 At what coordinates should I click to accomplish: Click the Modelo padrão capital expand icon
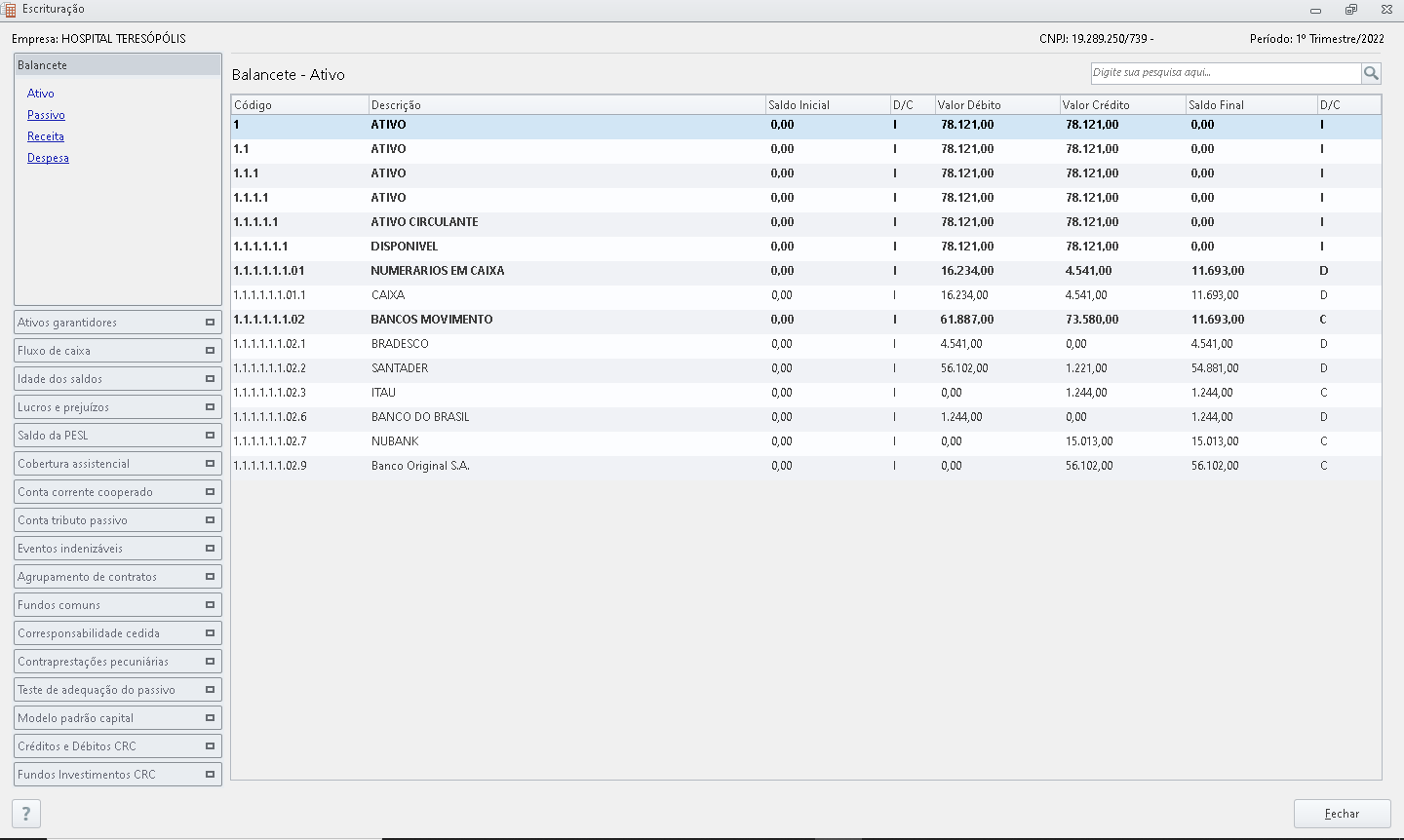[x=210, y=718]
